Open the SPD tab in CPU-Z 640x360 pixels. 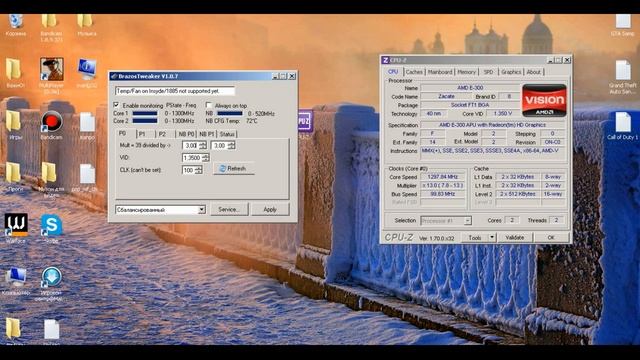click(x=489, y=72)
